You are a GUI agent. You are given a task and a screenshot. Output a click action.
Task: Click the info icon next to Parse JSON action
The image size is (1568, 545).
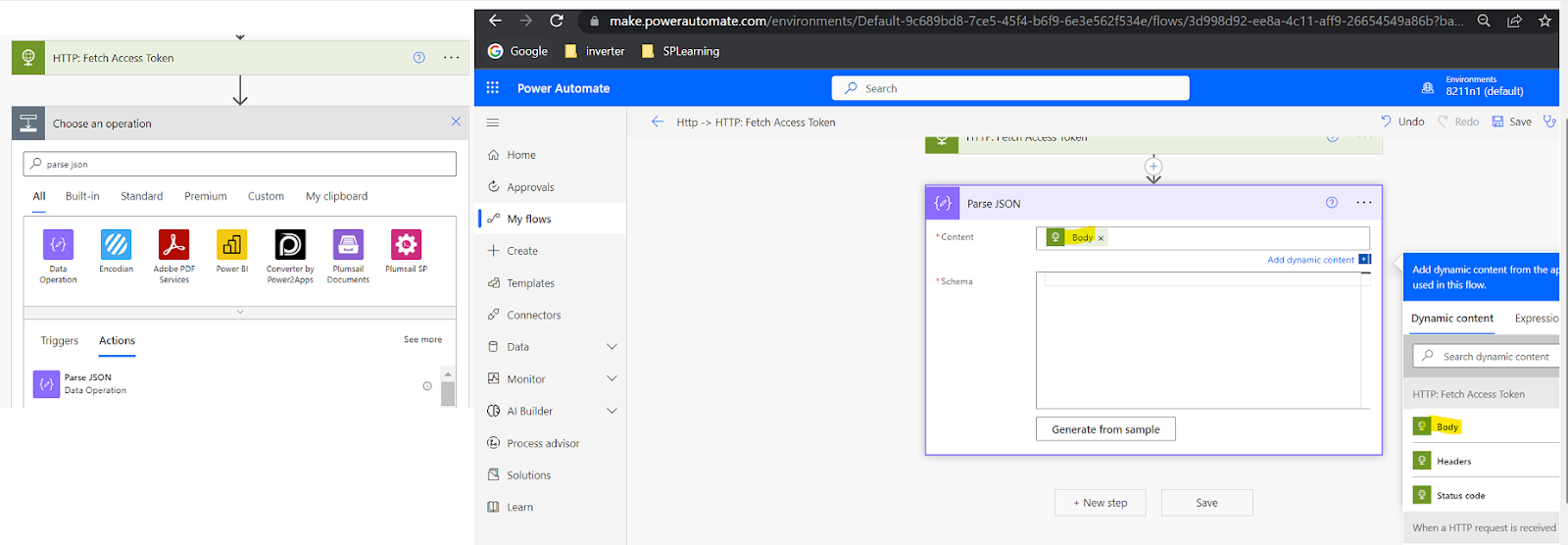pos(427,385)
